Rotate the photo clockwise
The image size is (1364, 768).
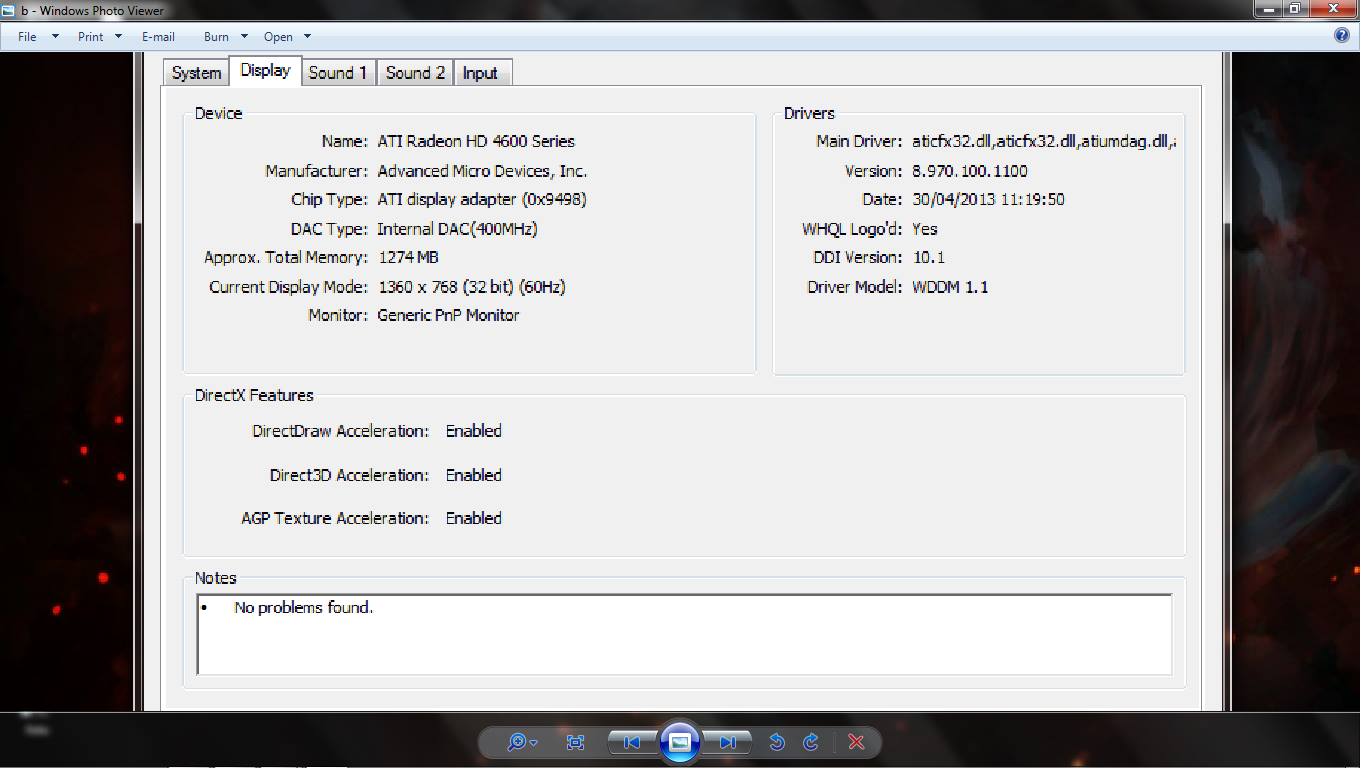[810, 742]
